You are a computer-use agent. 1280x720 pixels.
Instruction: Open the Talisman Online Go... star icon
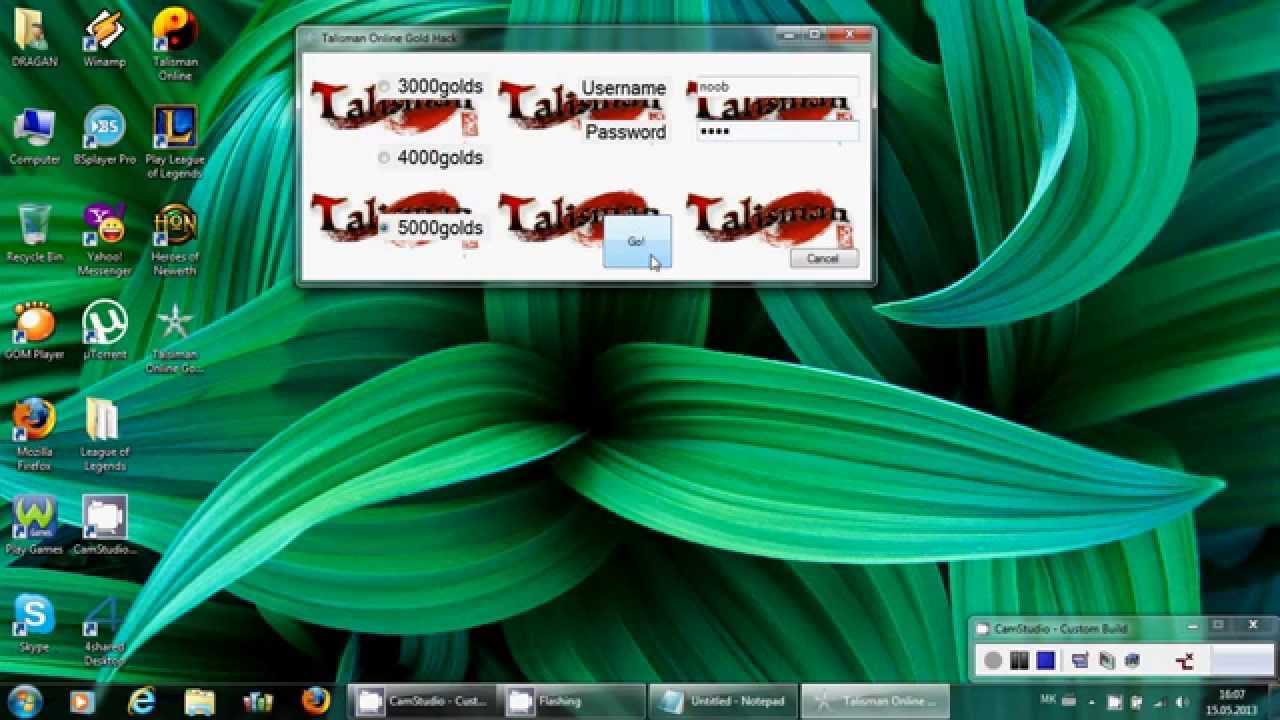tap(175, 338)
